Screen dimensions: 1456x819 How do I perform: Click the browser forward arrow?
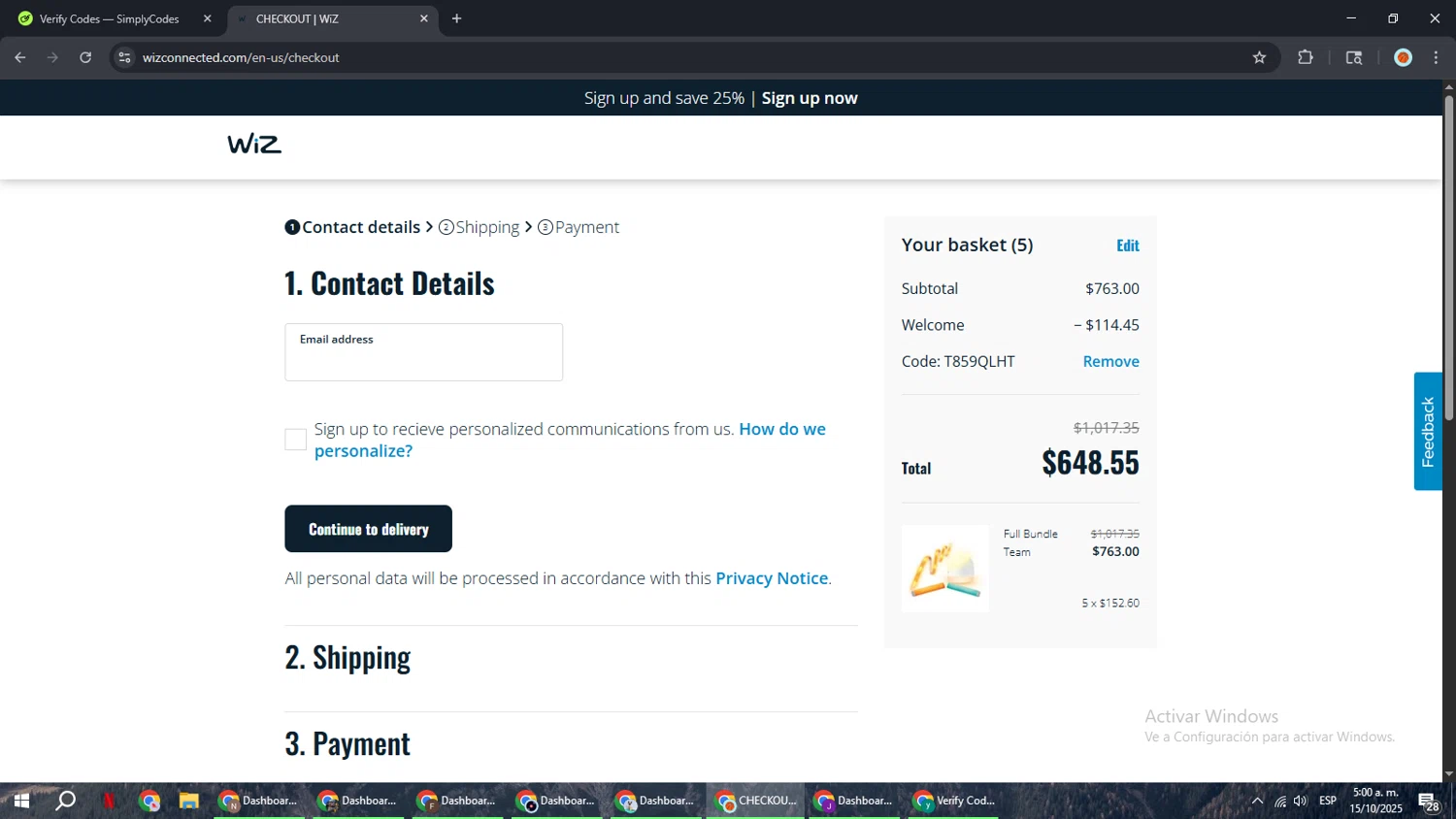pos(52,57)
